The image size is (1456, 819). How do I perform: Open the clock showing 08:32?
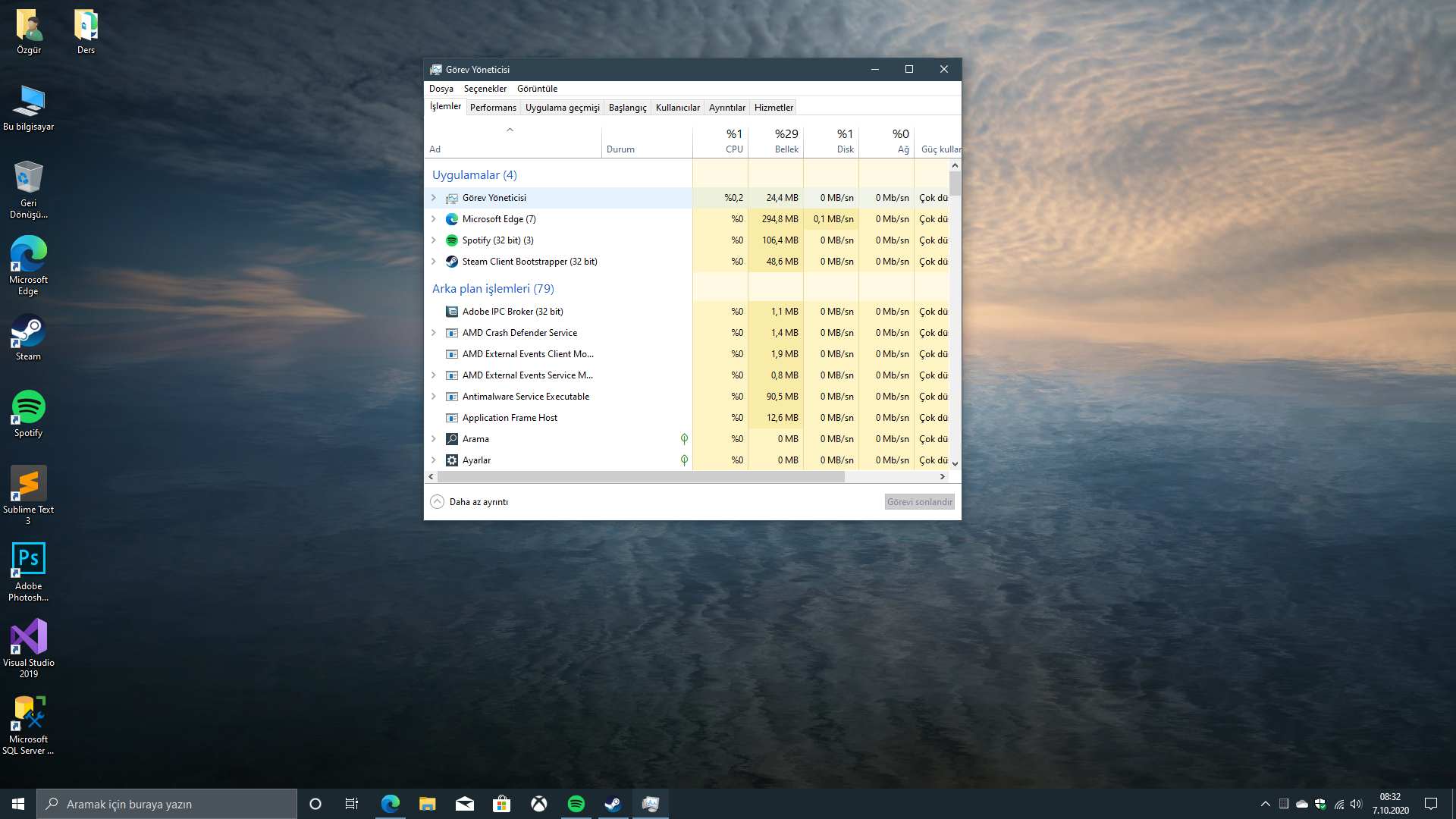point(1390,804)
